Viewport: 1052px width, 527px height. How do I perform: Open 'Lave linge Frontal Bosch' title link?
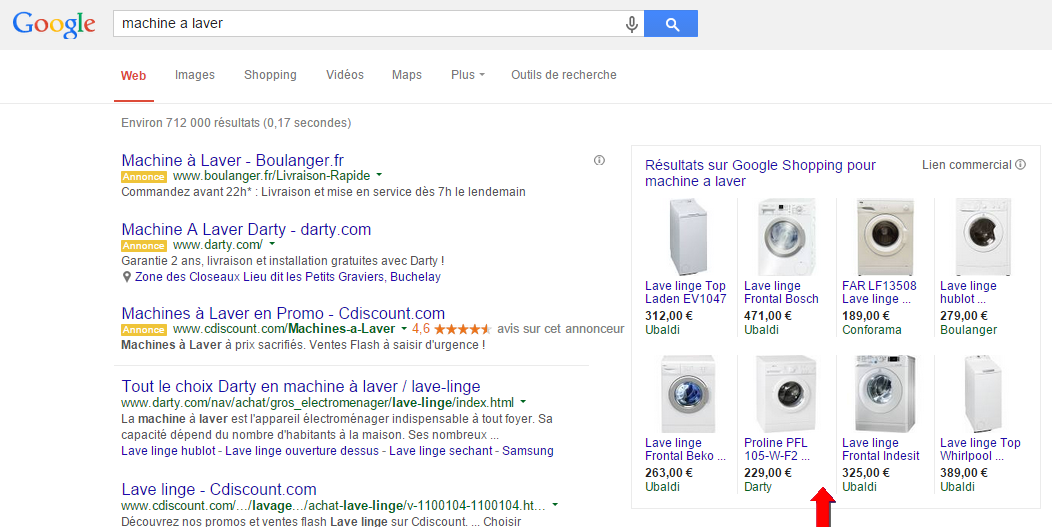point(781,292)
